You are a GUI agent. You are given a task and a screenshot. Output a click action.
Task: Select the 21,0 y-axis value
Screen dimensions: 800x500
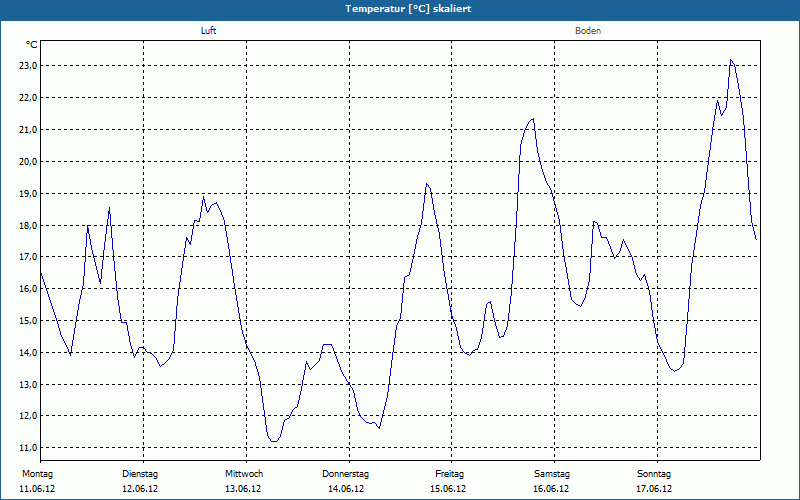[x=28, y=130]
